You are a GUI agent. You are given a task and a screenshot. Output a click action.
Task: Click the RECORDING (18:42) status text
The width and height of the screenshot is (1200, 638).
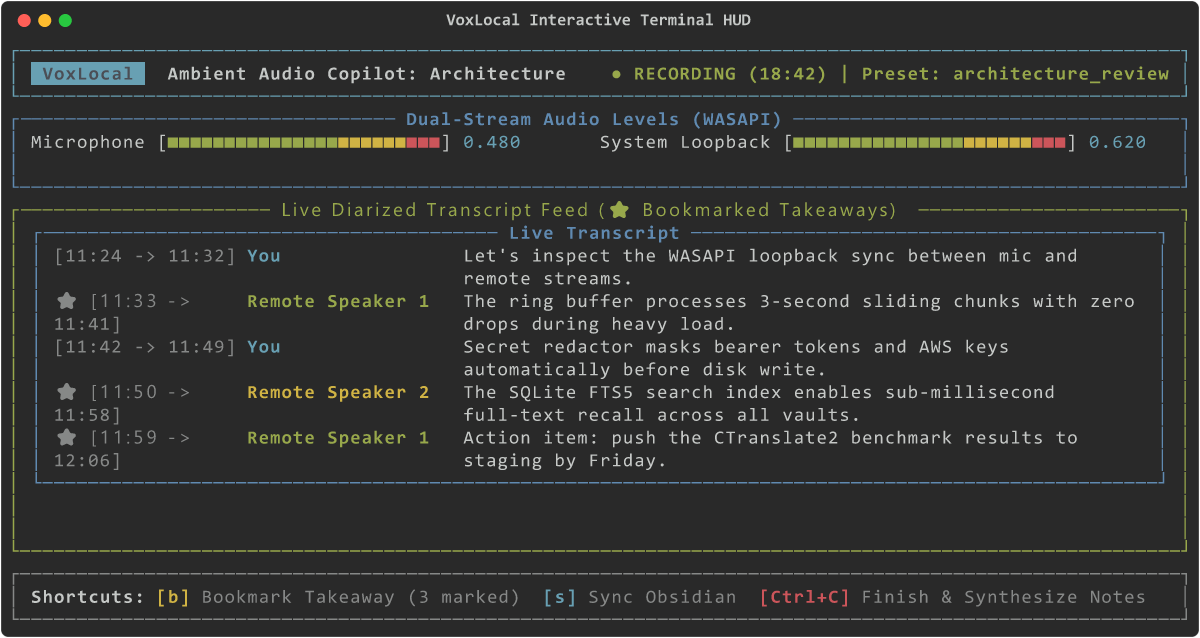click(x=730, y=74)
